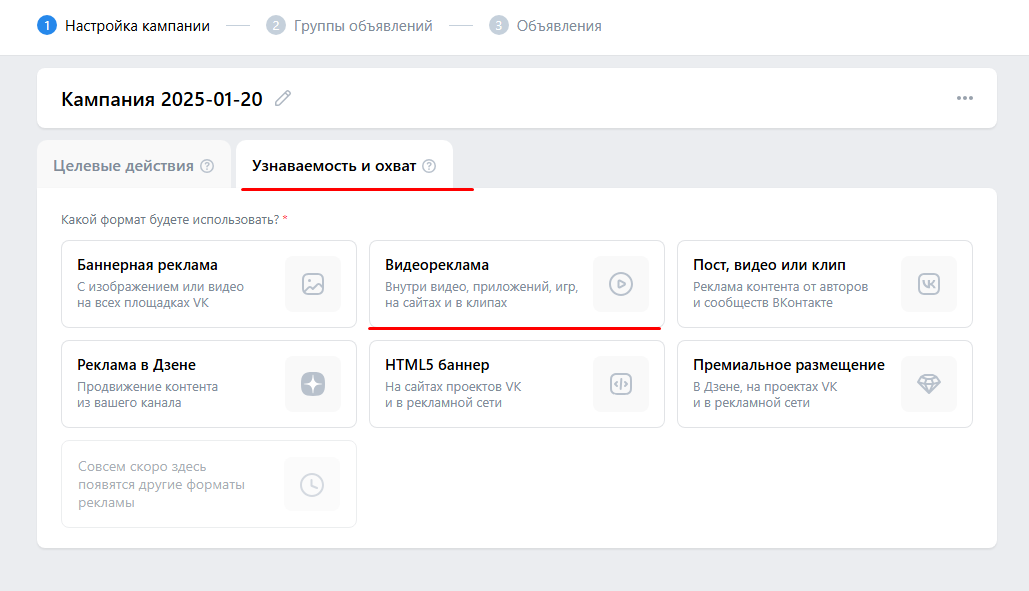Choose Баннерная реклама format

[x=209, y=284]
